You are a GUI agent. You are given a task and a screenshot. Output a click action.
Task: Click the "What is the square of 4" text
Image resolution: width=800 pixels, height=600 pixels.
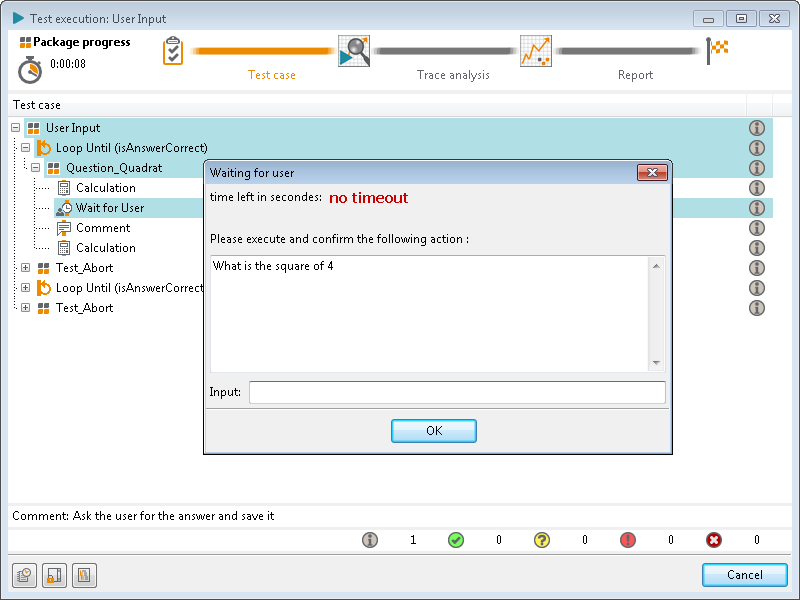click(273, 266)
